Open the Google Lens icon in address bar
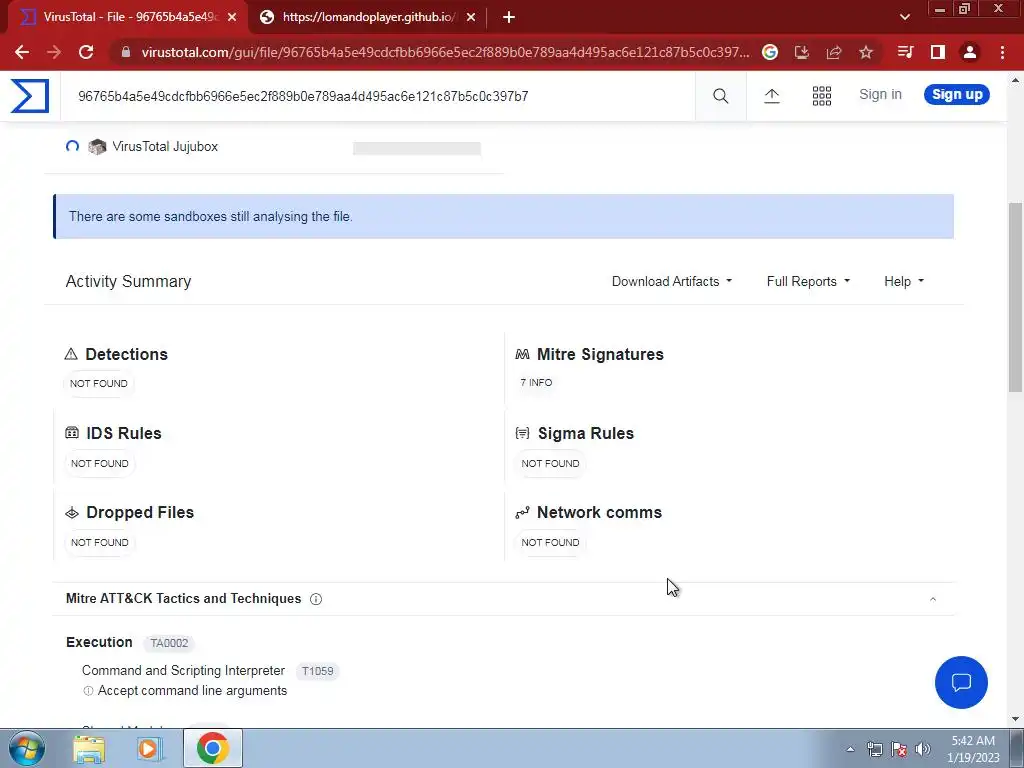The height and width of the screenshot is (768, 1024). coord(770,52)
